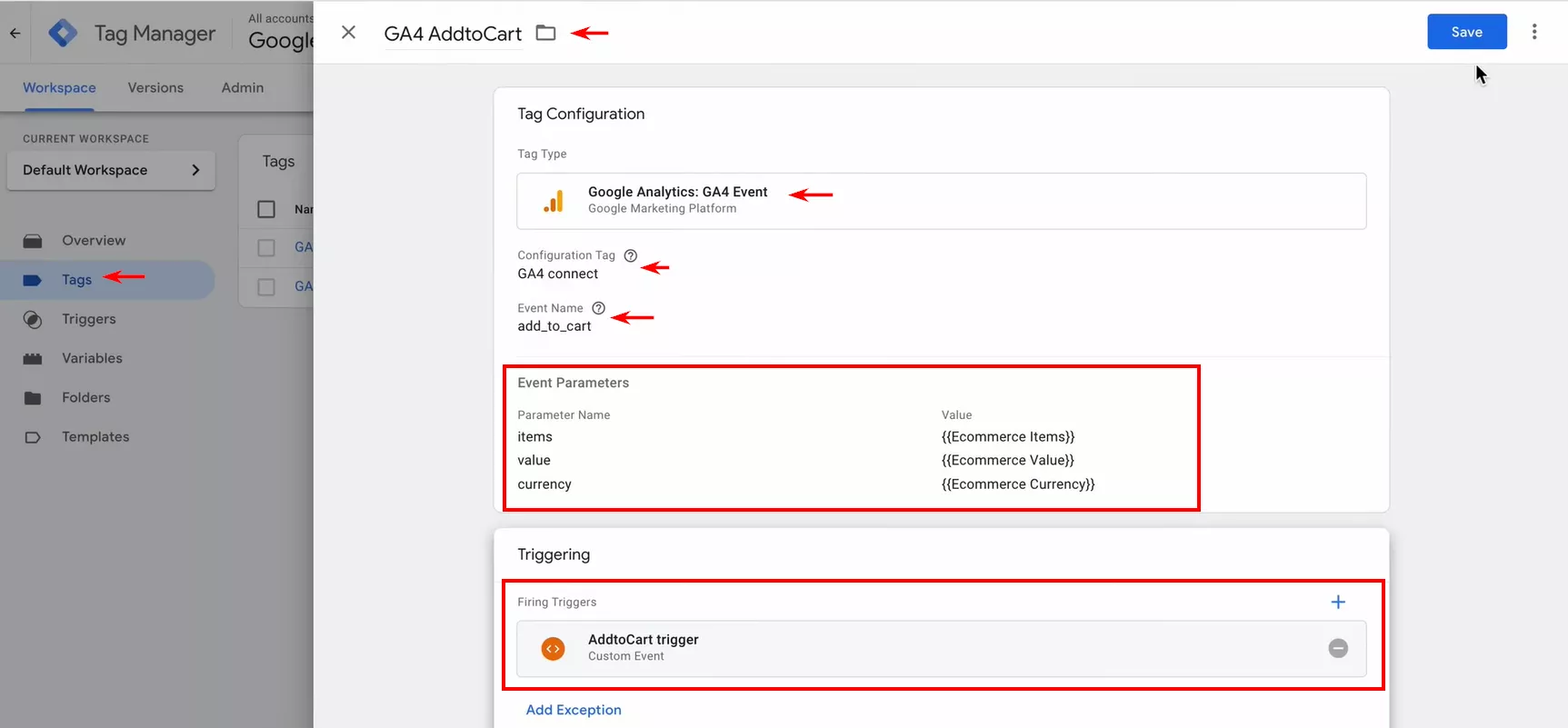
Task: Switch to the Admin tab
Action: tap(243, 87)
